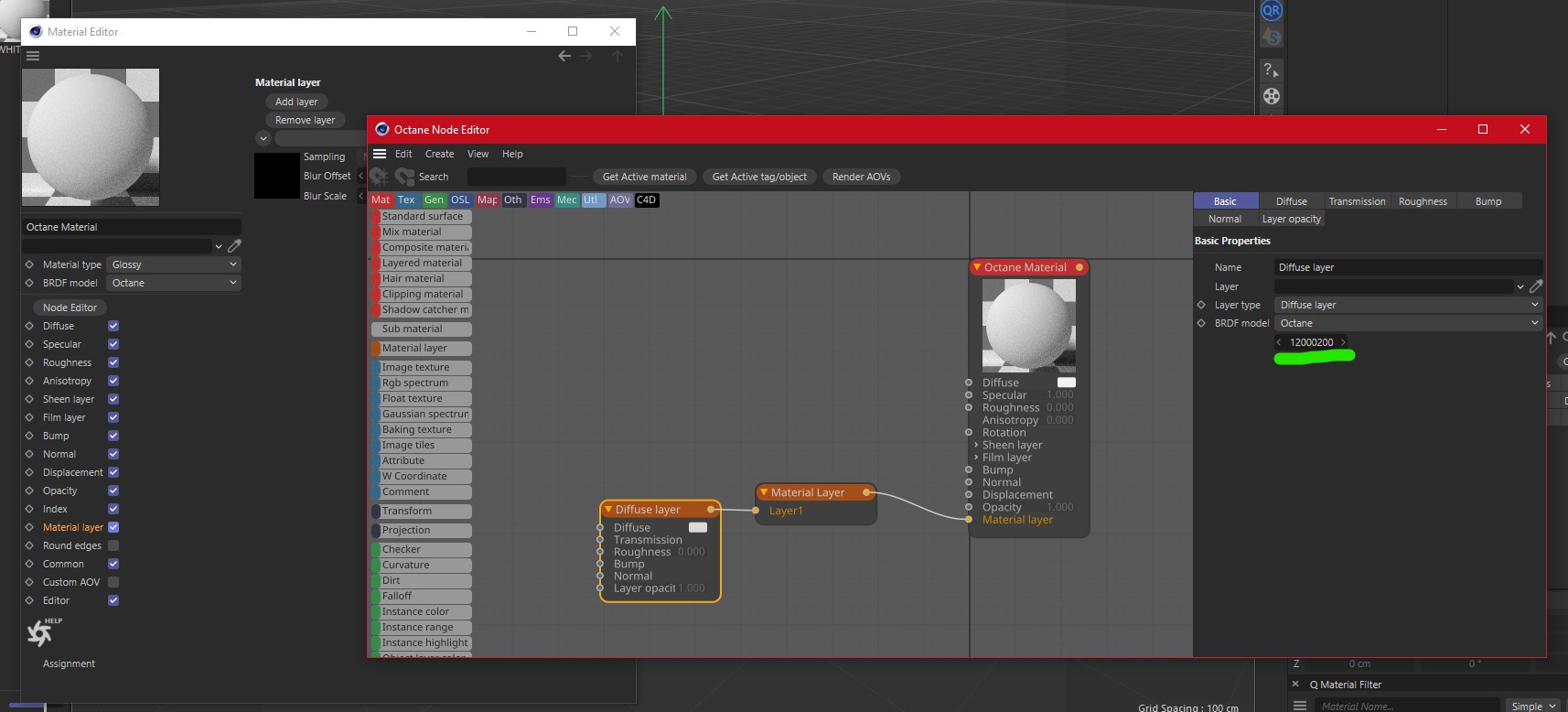Open the Layer type dropdown
Viewport: 1568px width, 712px height.
(1408, 305)
